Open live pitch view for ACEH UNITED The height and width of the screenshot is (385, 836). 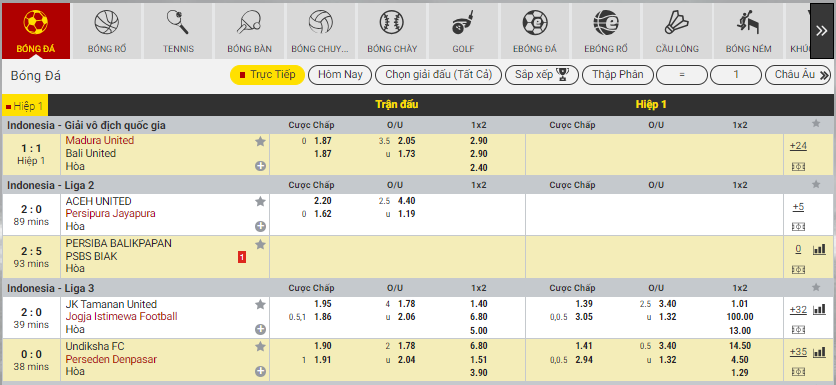coord(798,227)
